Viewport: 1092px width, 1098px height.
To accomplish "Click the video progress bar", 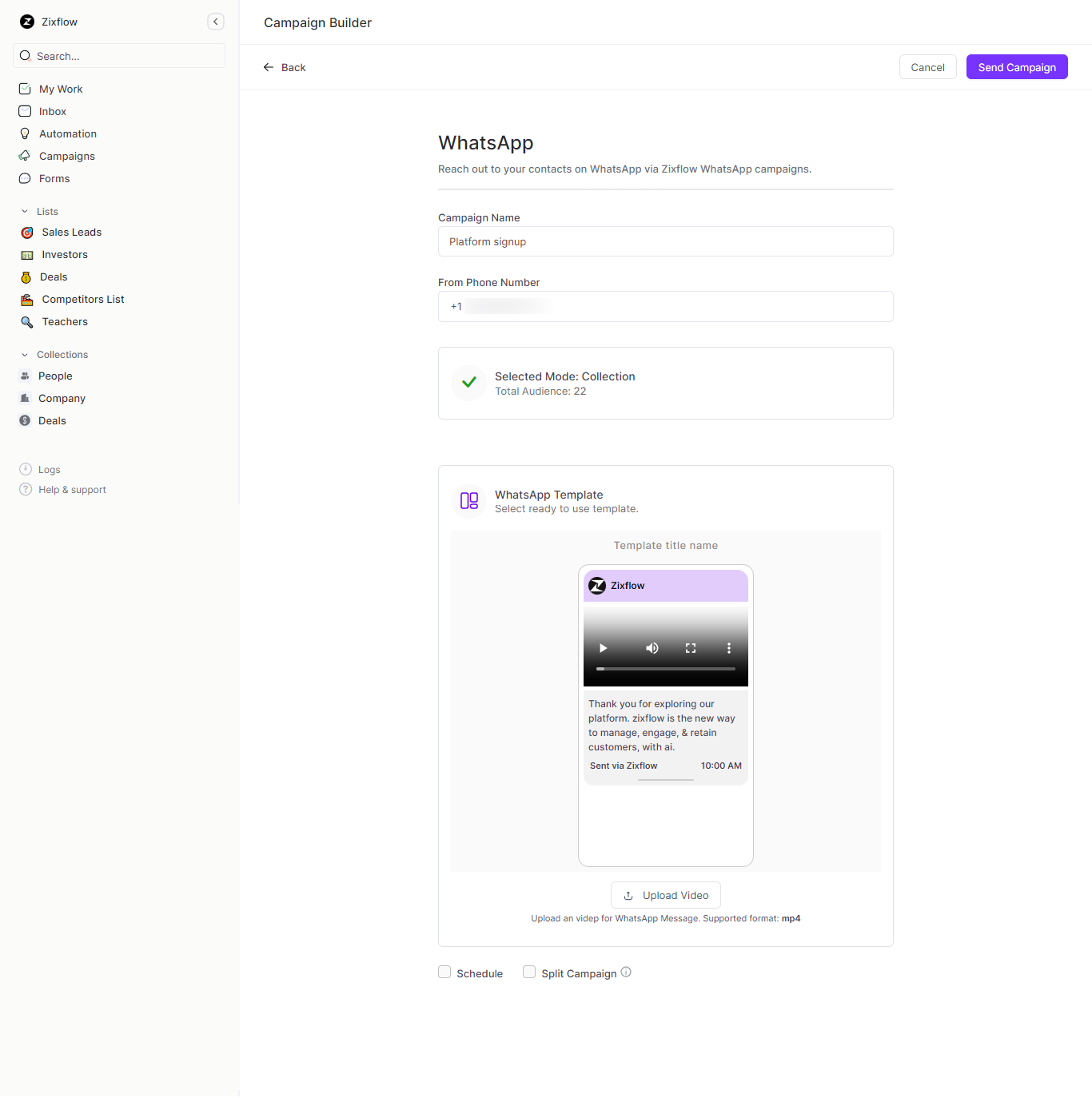I will click(x=666, y=669).
